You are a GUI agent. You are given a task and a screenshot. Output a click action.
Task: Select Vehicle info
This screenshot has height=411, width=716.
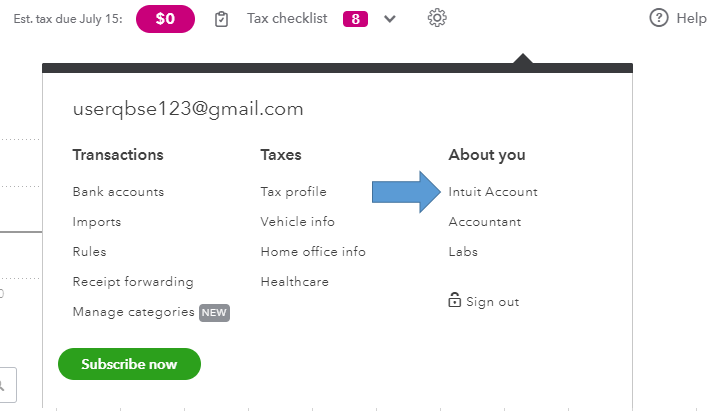[297, 222]
